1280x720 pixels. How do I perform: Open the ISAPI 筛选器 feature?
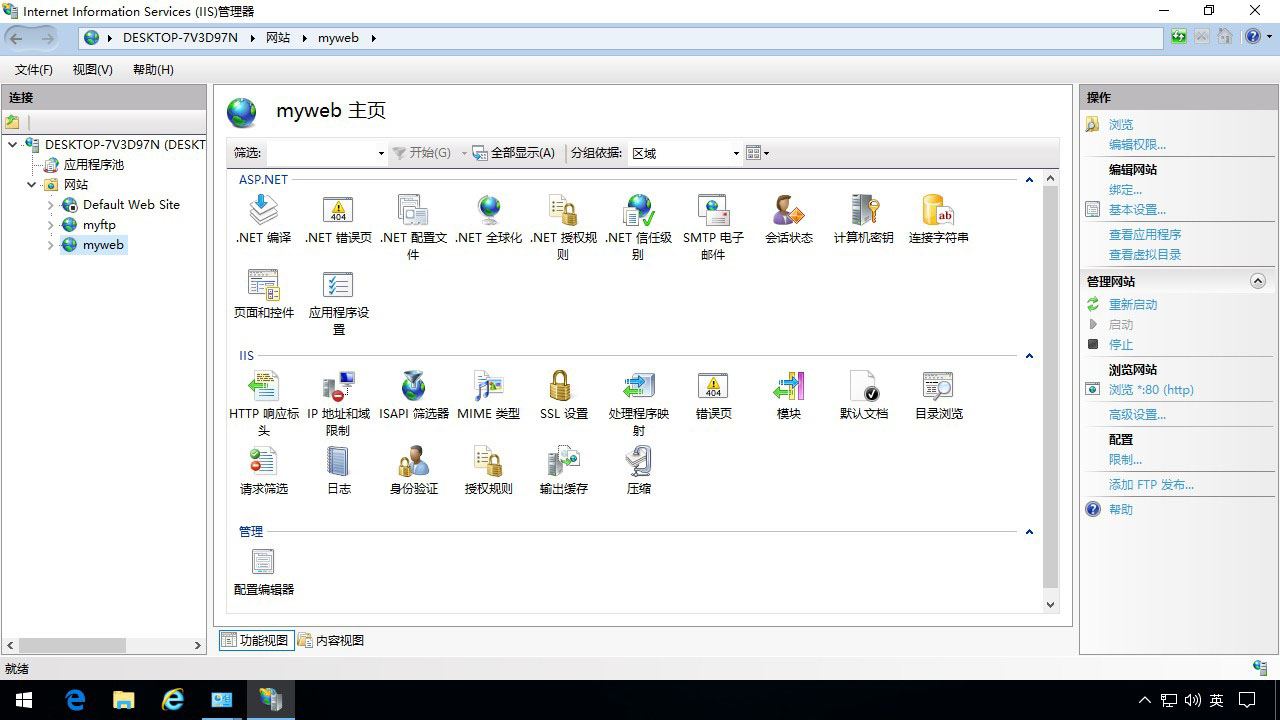point(413,395)
